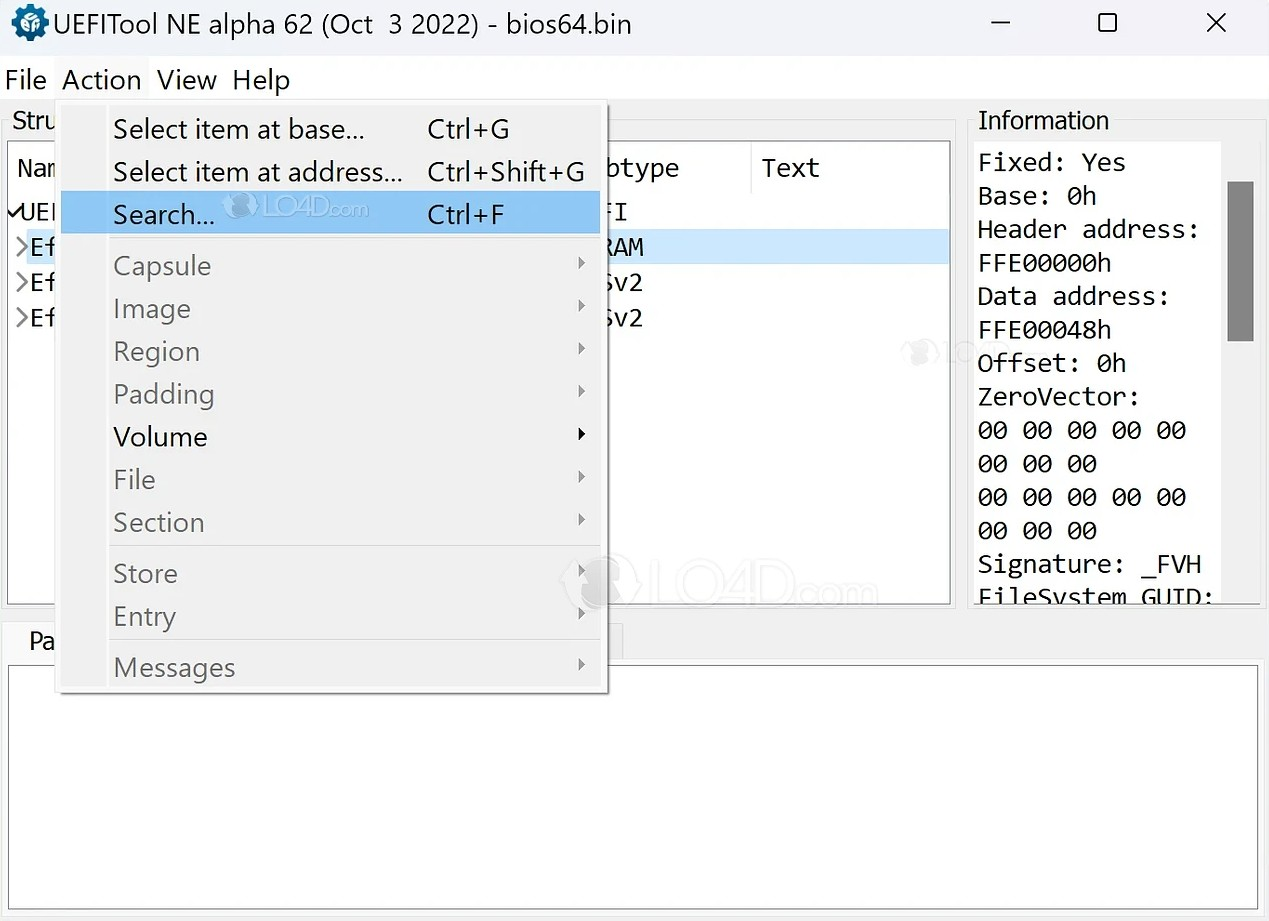This screenshot has width=1269, height=921.
Task: Open the Help menu
Action: [261, 80]
